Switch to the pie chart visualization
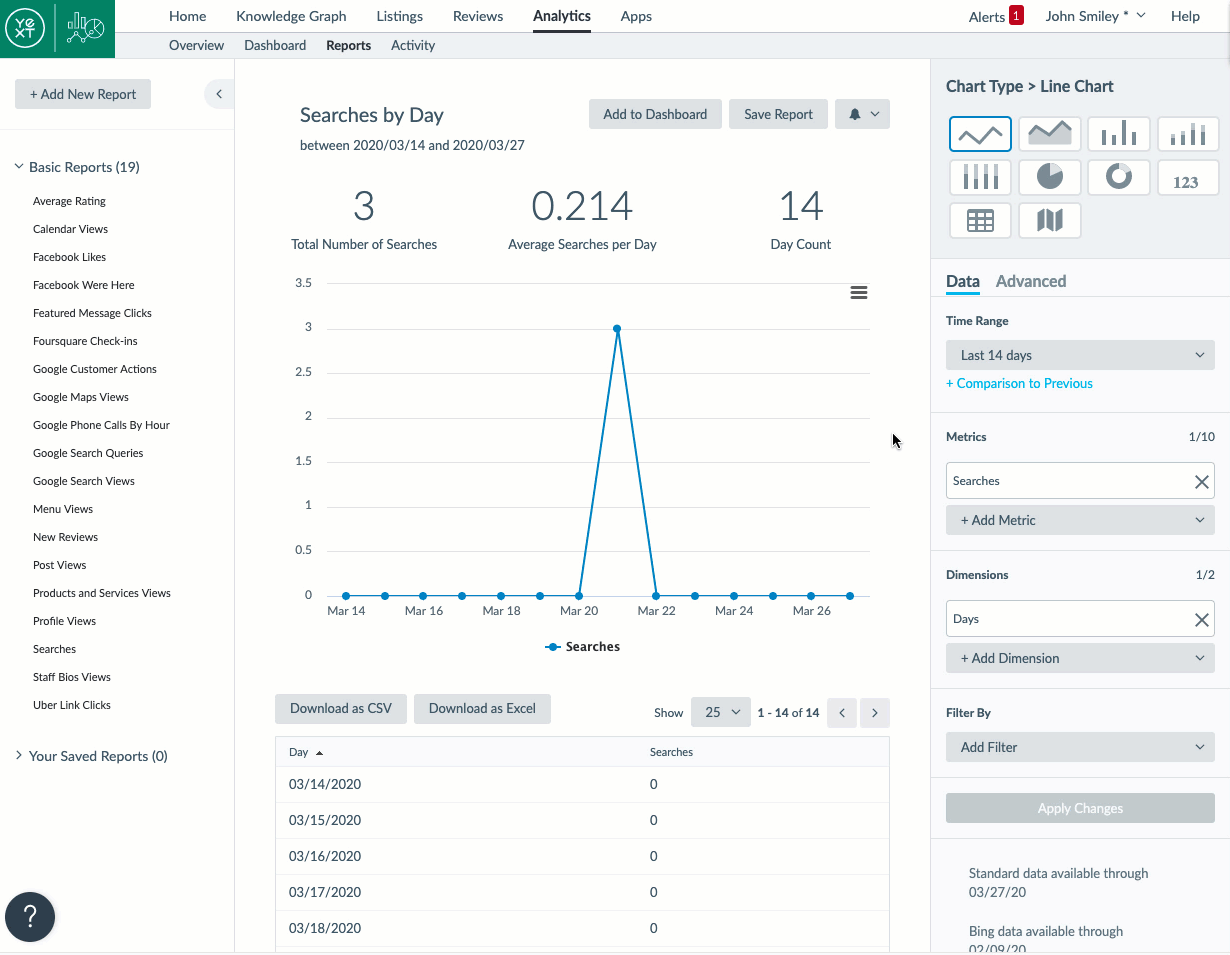The image size is (1230, 955). (x=1049, y=177)
